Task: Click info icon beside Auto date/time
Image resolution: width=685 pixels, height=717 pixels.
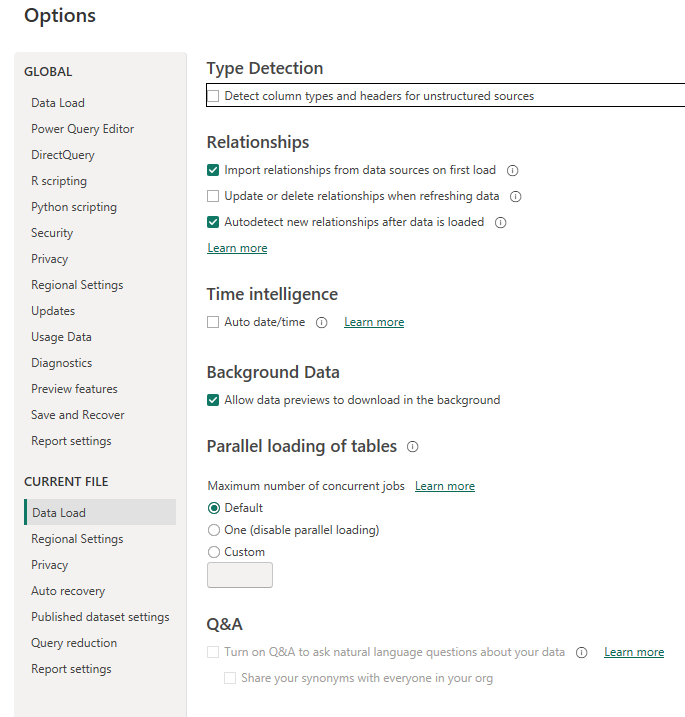Action: pos(321,323)
